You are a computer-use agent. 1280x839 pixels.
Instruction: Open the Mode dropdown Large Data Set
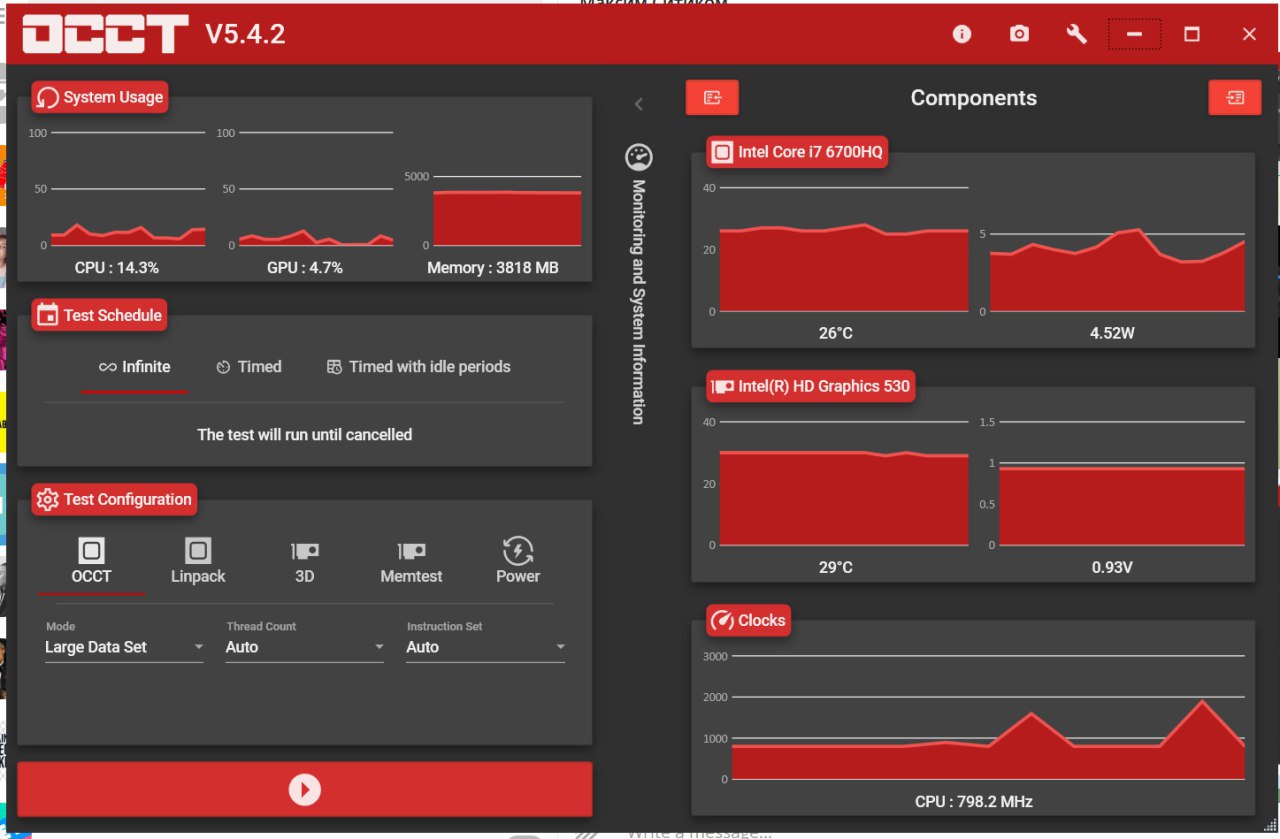pos(124,647)
